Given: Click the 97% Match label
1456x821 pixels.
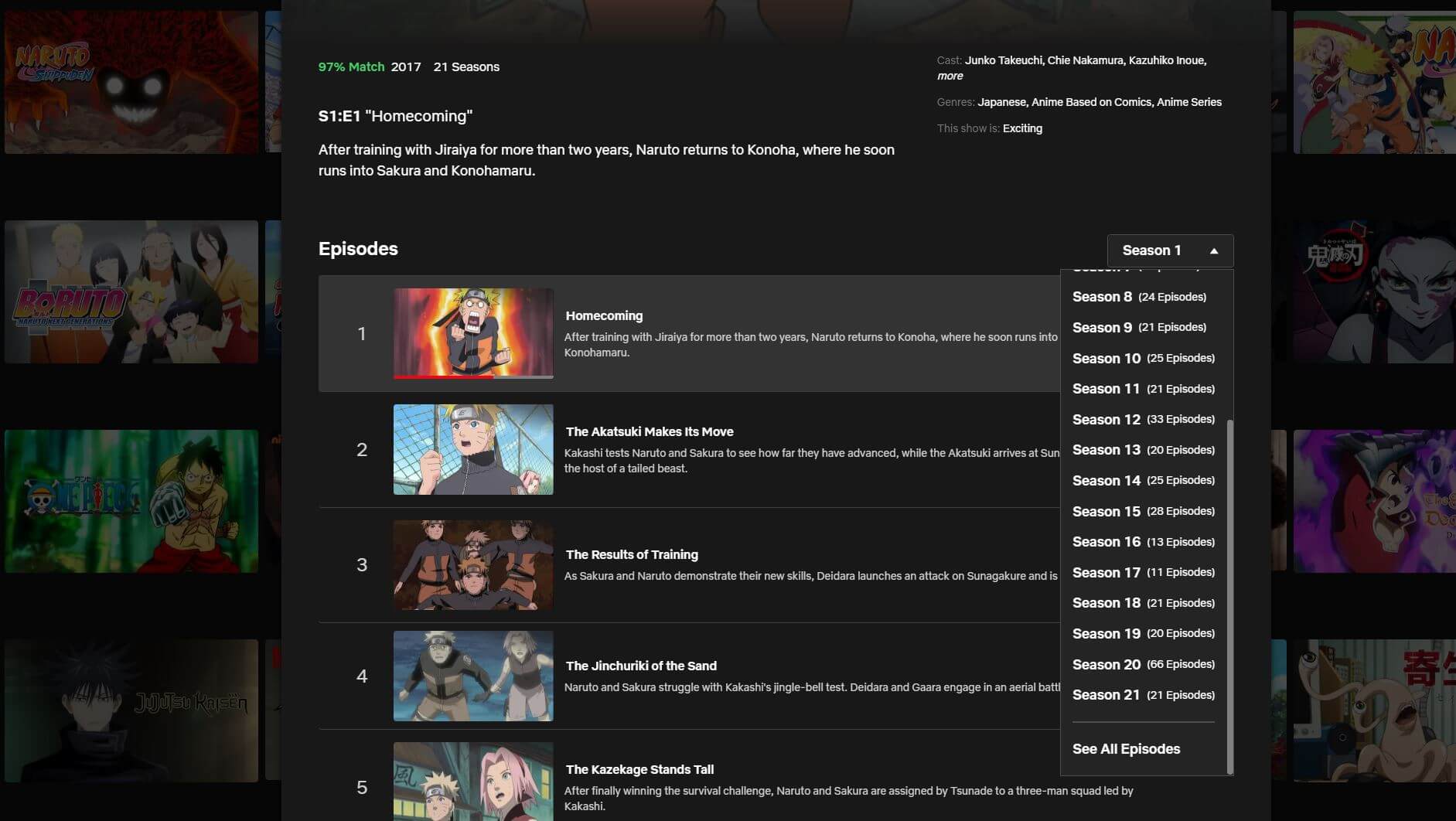Looking at the screenshot, I should 351,67.
